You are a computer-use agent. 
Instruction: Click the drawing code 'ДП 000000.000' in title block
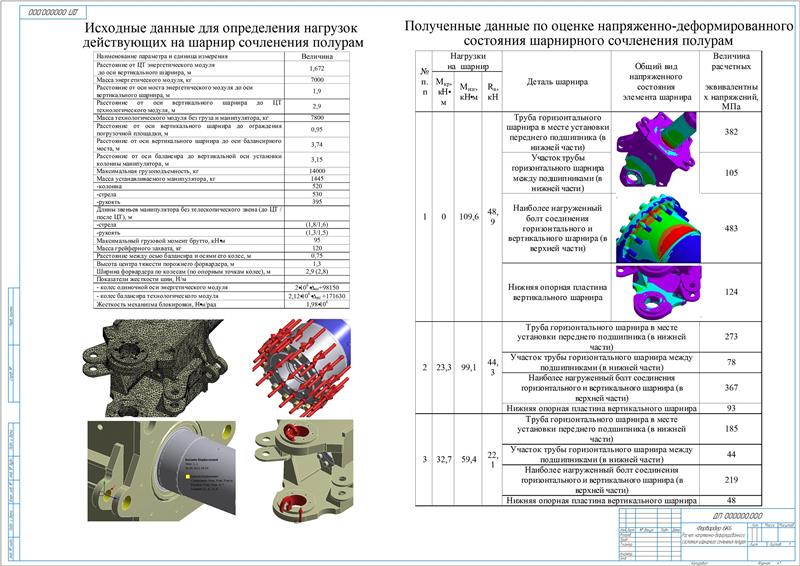click(x=737, y=516)
